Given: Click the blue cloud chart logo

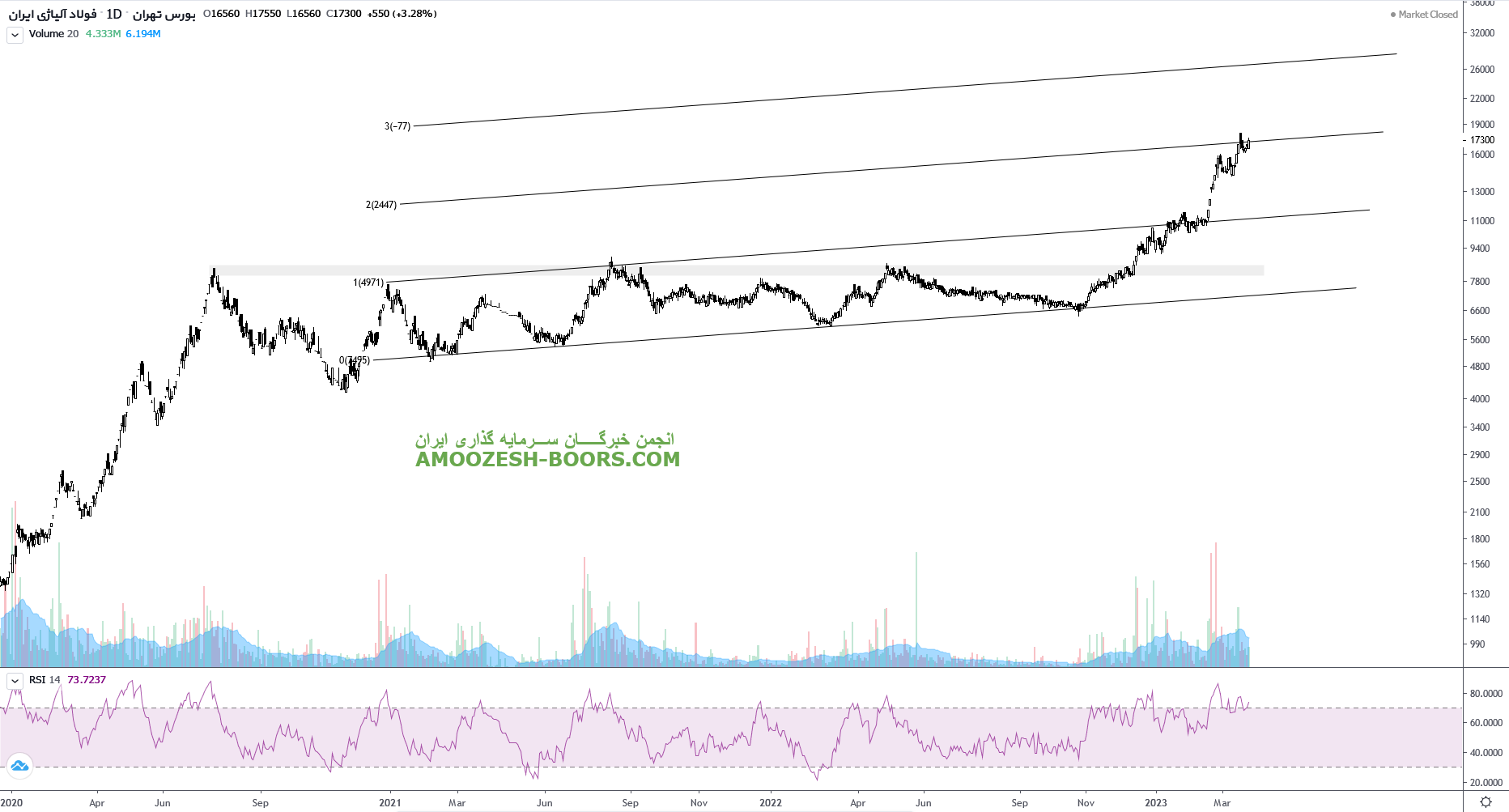Looking at the screenshot, I should 19,765.
